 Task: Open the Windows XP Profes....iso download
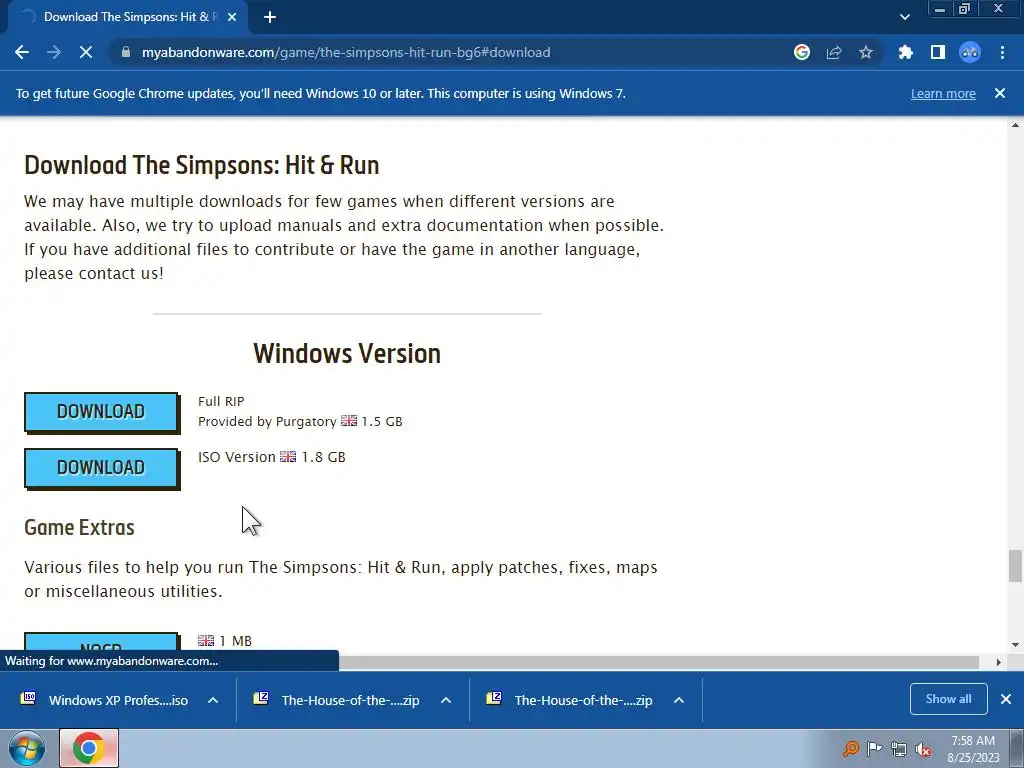pos(118,700)
